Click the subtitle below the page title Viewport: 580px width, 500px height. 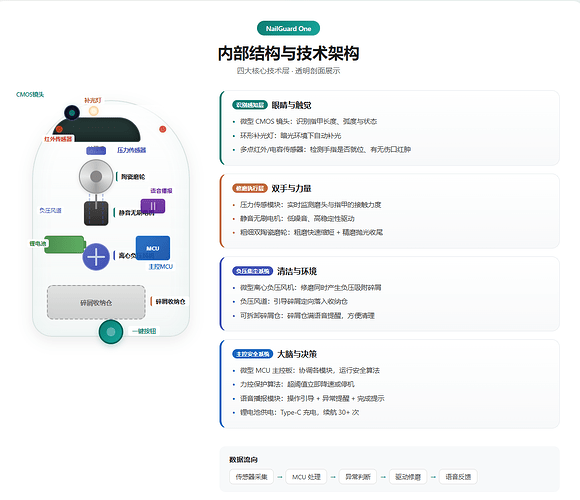(x=289, y=71)
